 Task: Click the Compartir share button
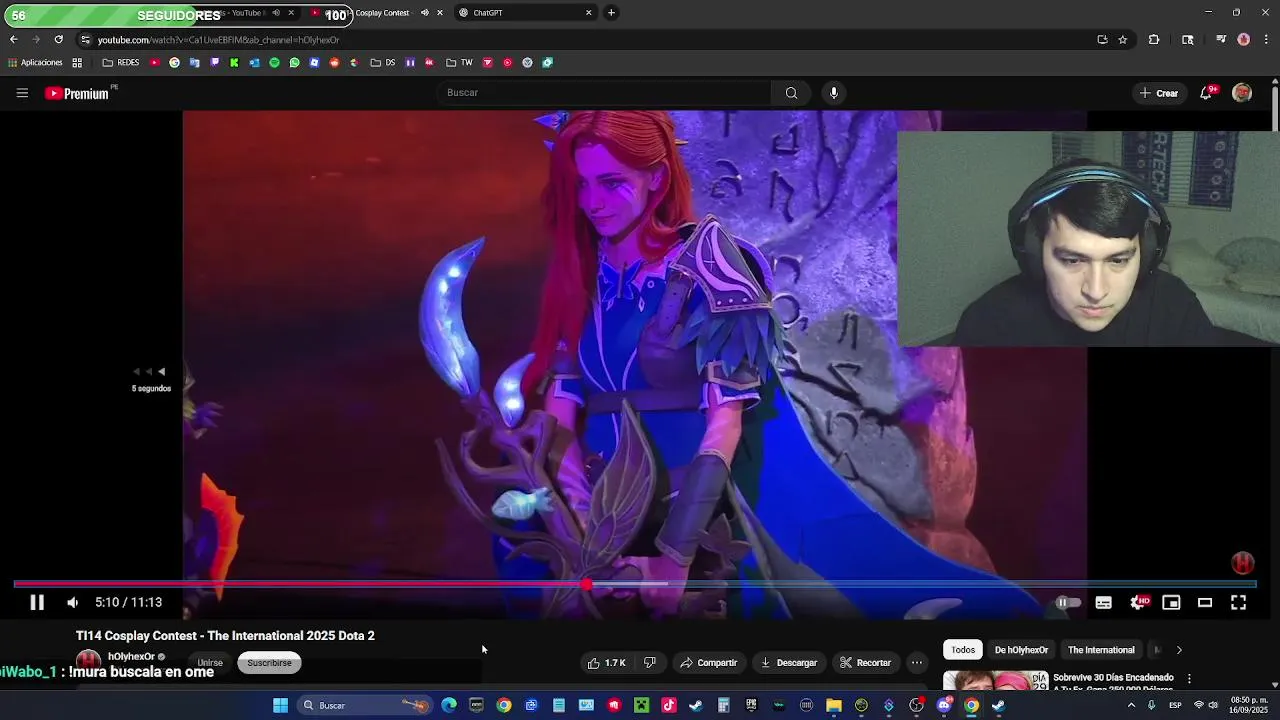point(709,663)
